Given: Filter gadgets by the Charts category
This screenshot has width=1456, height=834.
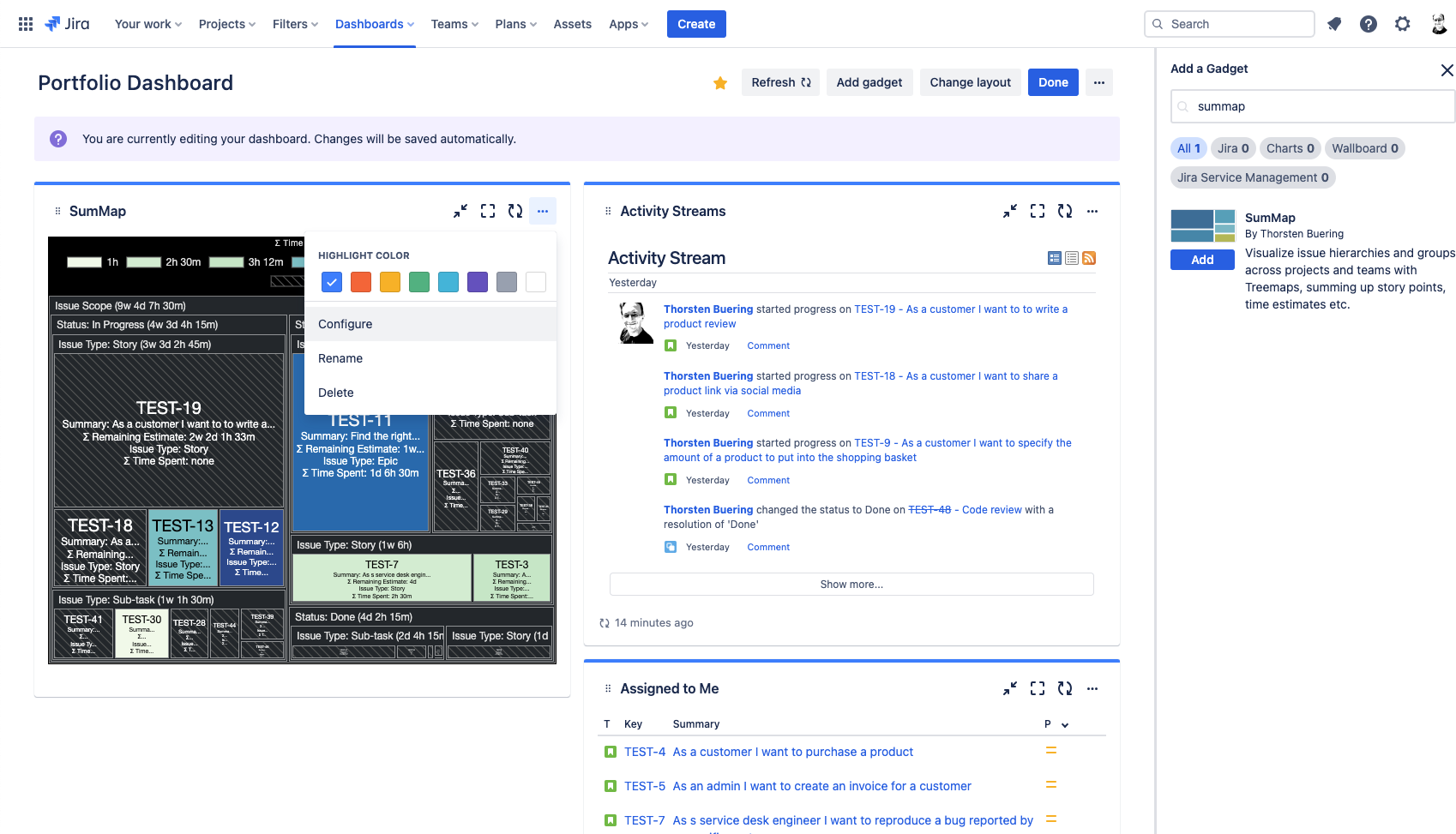Looking at the screenshot, I should (1290, 148).
